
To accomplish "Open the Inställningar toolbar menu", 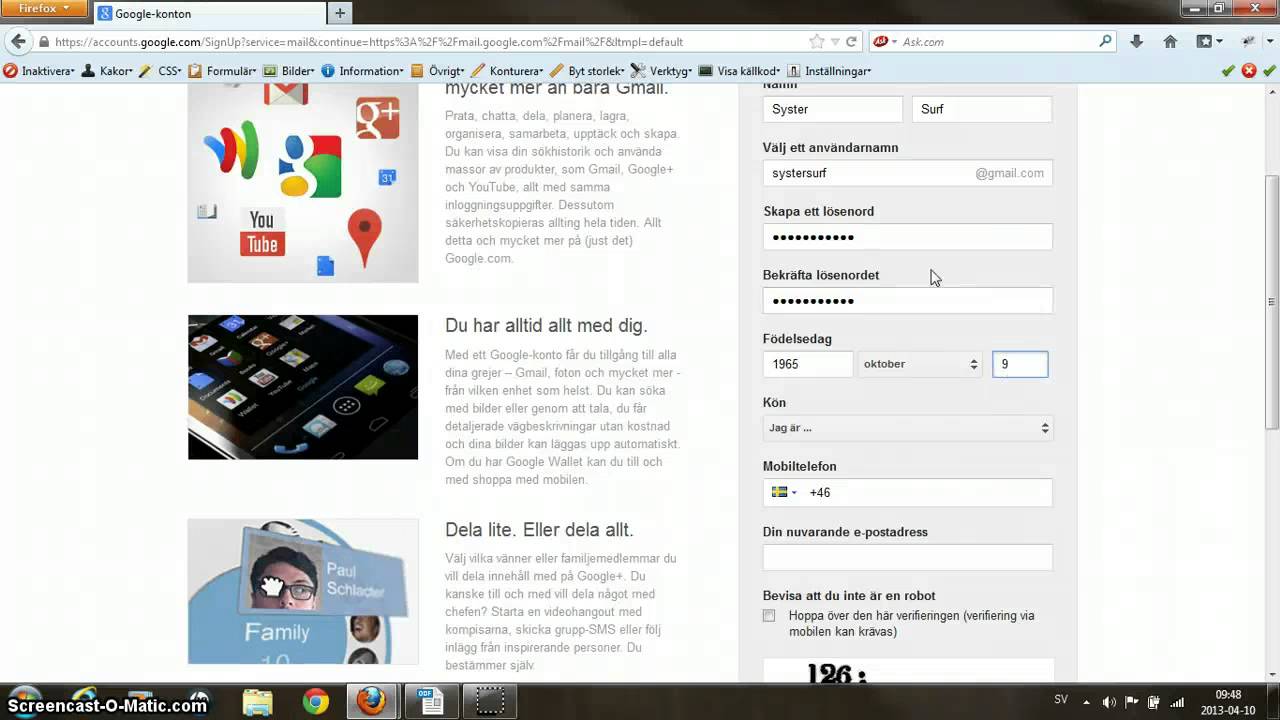I will 829,71.
